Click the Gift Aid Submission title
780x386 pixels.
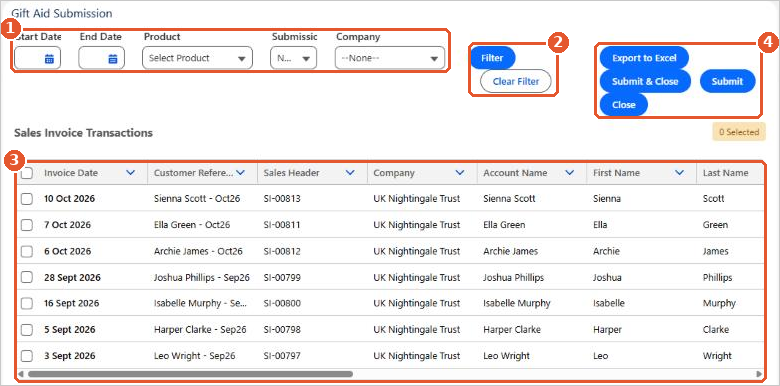coord(62,13)
